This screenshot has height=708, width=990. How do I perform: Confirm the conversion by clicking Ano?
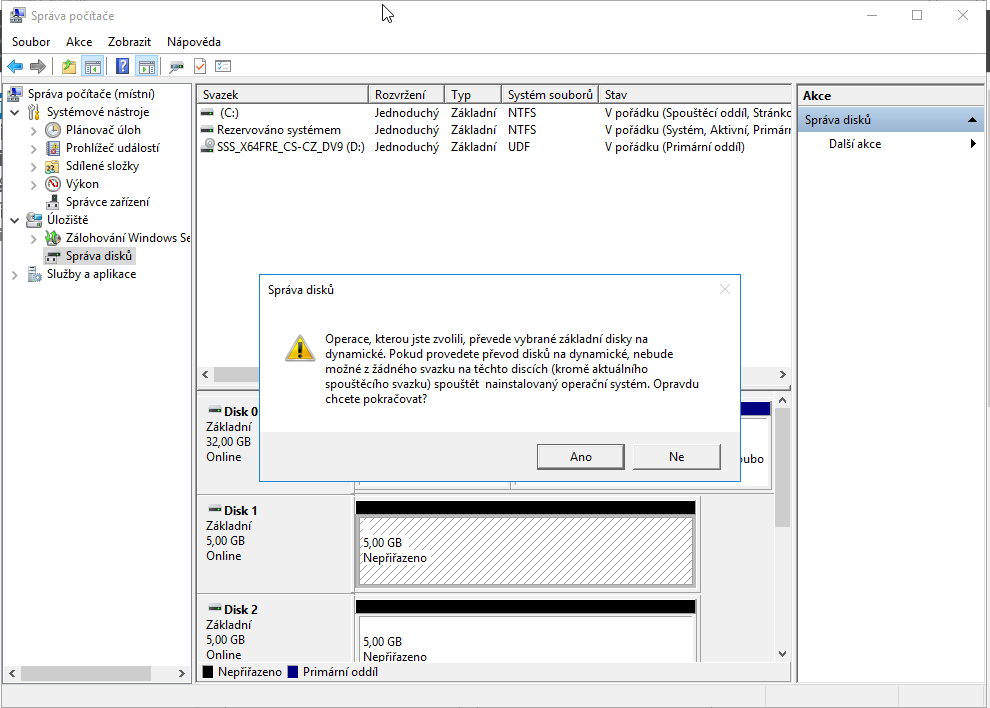[580, 457]
